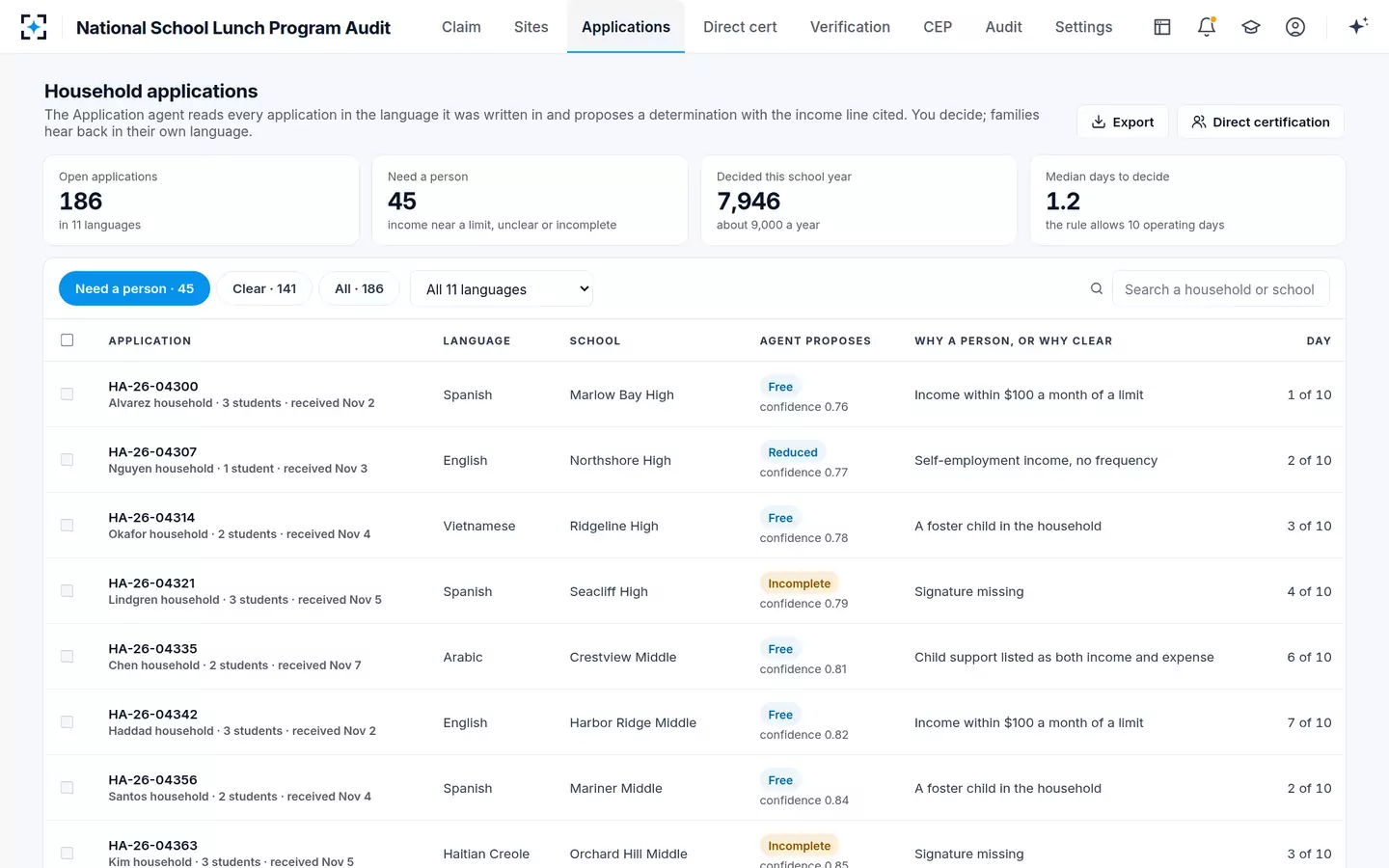The width and height of the screenshot is (1389, 868).
Task: Click the download icon on the Export button
Action: (1098, 122)
